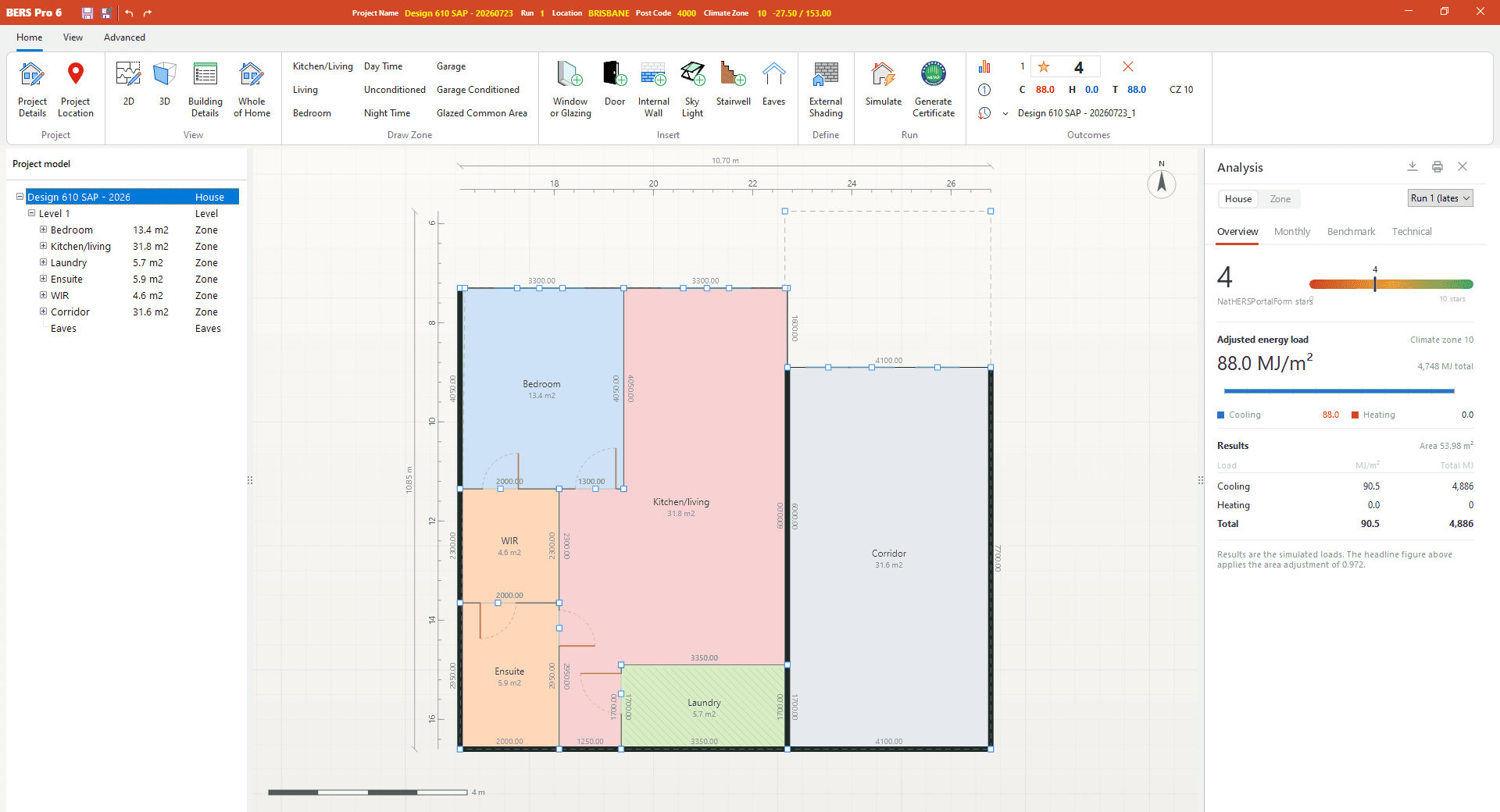Image resolution: width=1500 pixels, height=812 pixels.
Task: Click the undo arrow
Action: (129, 12)
